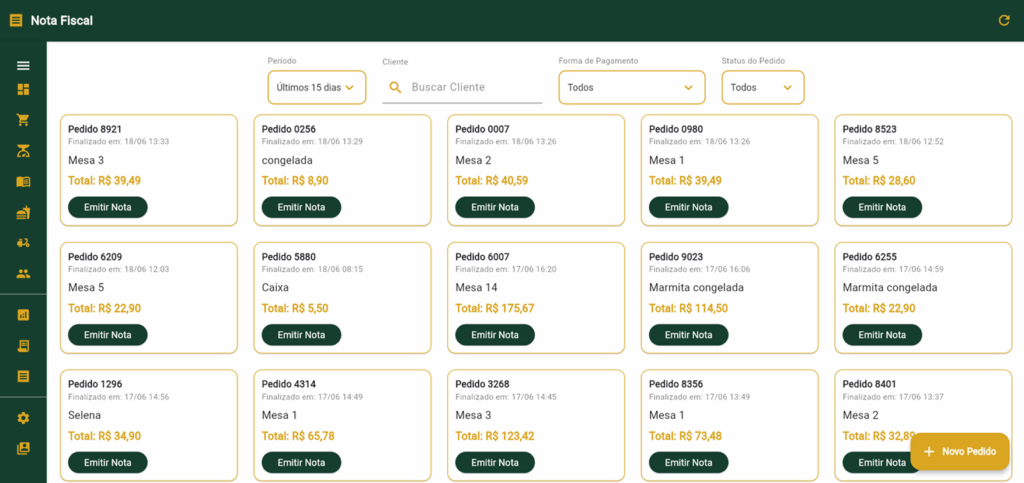Click the Total: R$ 8,90 amount
Image resolution: width=1024 pixels, height=483 pixels.
(293, 181)
